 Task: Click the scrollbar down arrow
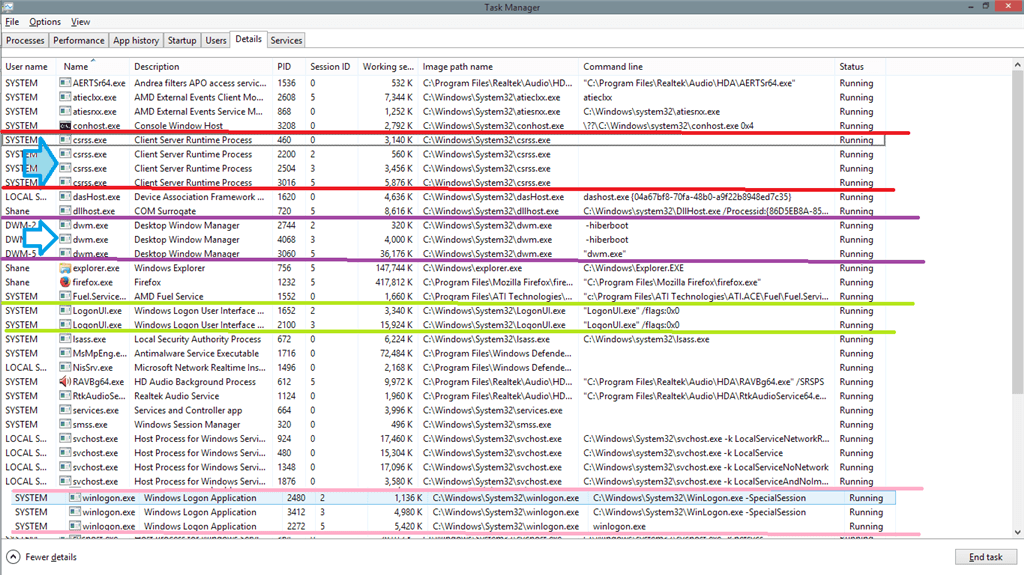pos(1017,533)
